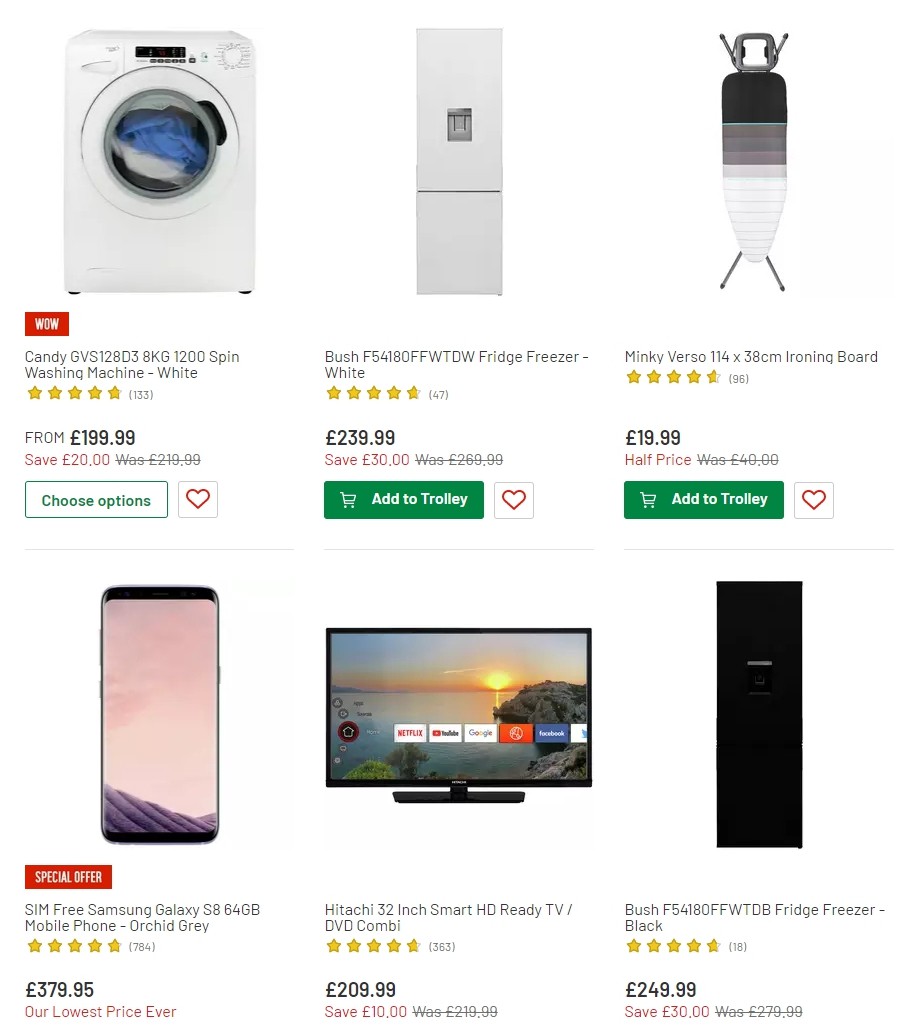Favourite the Minky Verso ironing board
Viewport: 906px width, 1028px height.
click(813, 500)
